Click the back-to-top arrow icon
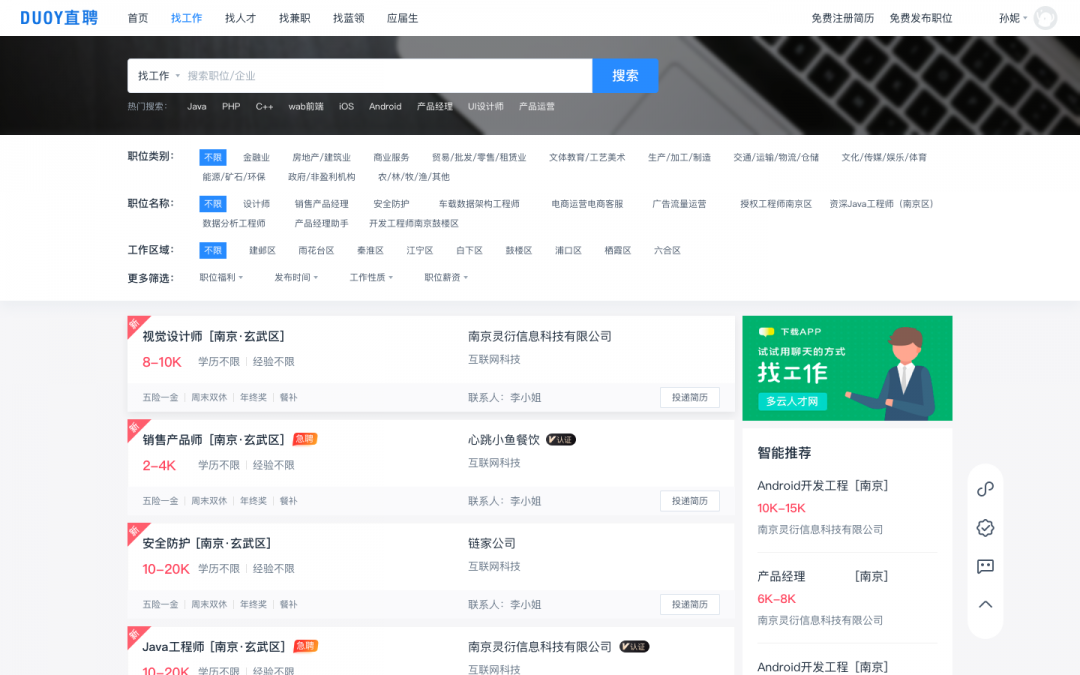This screenshot has width=1080, height=675. coord(985,604)
